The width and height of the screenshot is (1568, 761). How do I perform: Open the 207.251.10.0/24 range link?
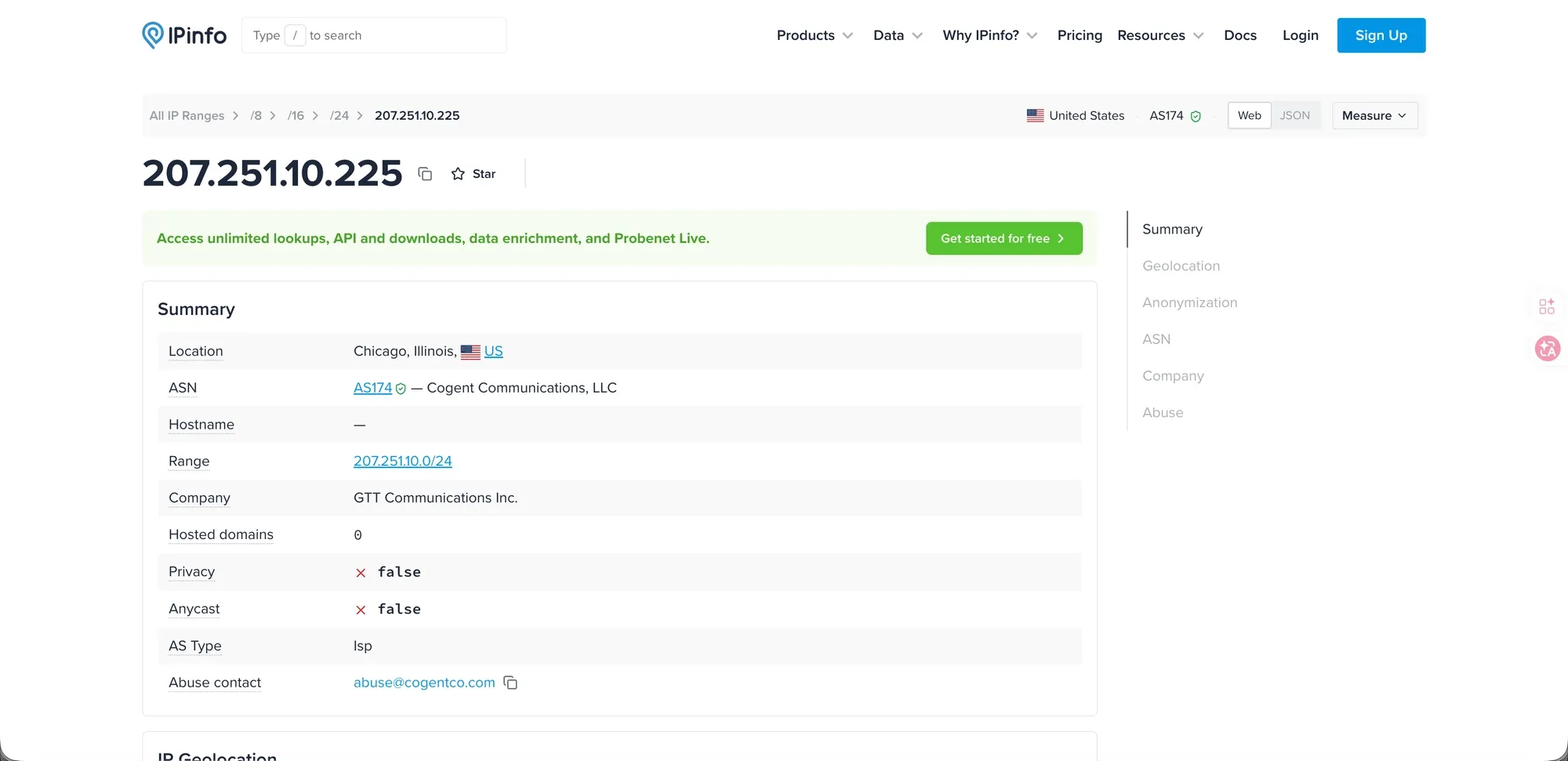pyautogui.click(x=402, y=461)
